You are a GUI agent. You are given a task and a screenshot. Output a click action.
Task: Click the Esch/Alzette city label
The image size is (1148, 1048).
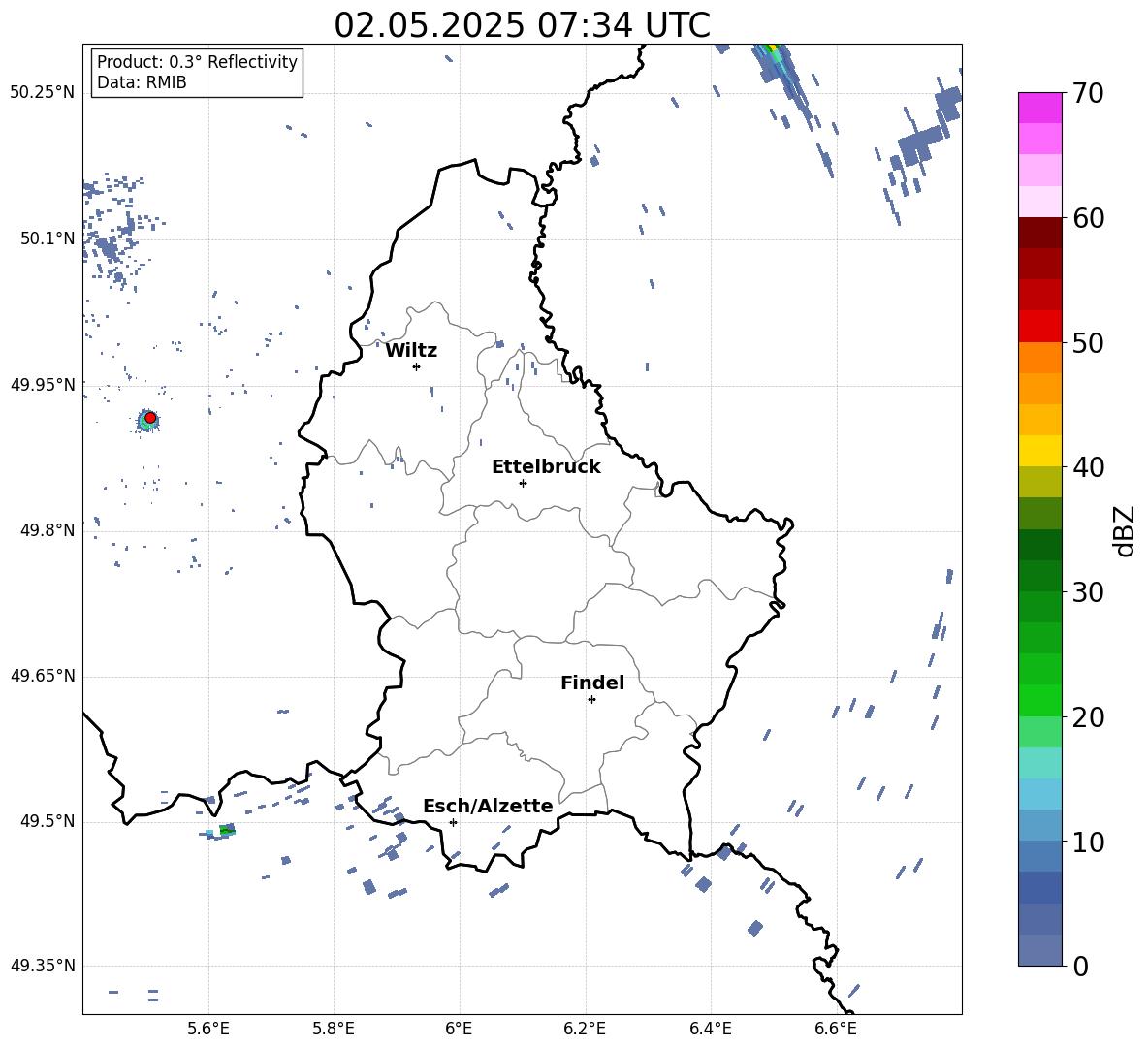[488, 806]
